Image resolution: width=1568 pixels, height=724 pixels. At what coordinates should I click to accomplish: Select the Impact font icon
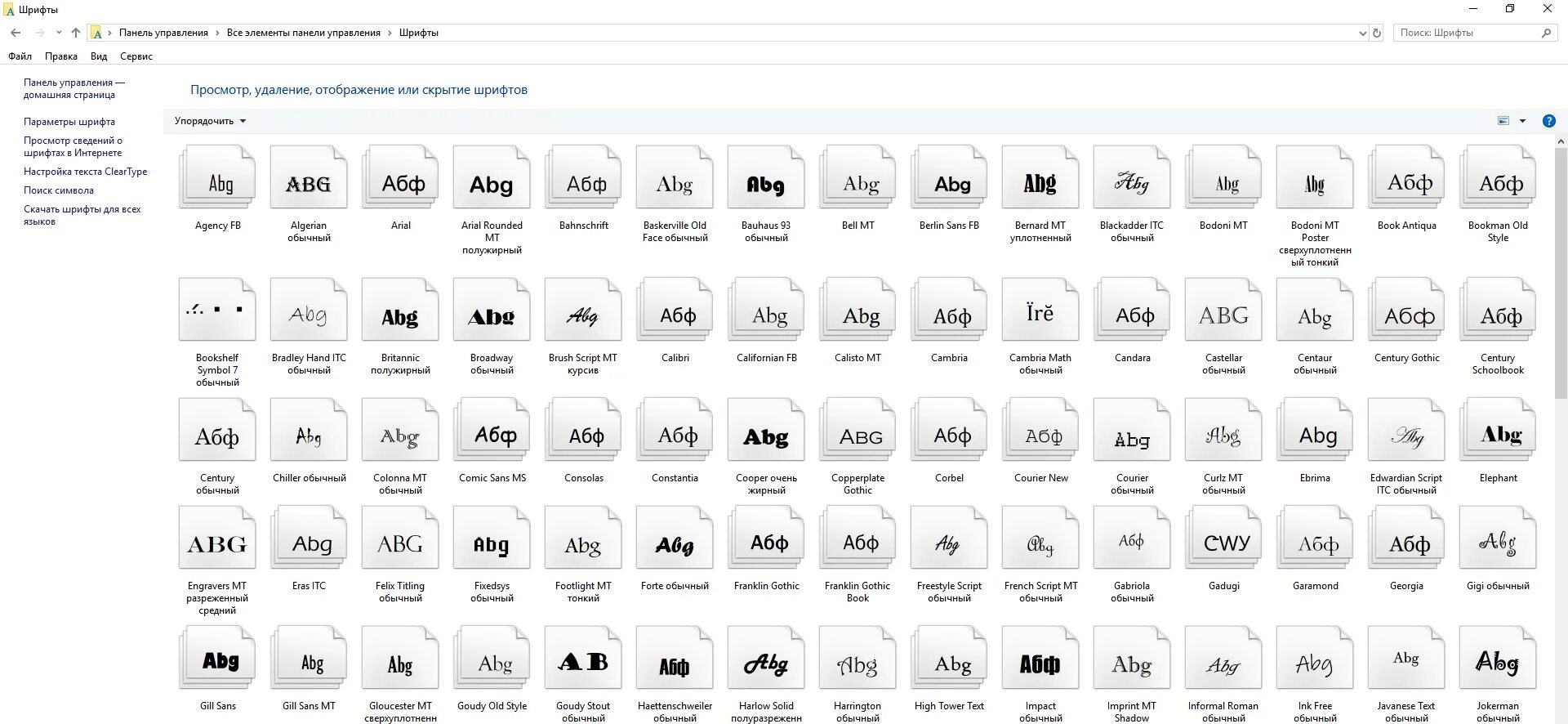click(x=1040, y=658)
